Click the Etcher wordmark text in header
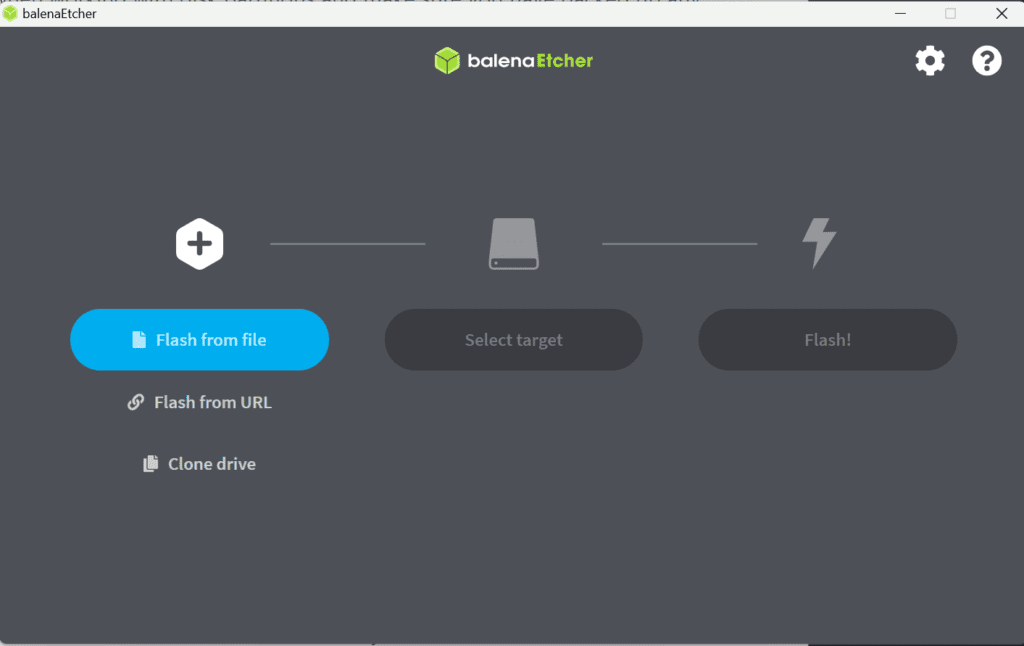 tap(561, 61)
